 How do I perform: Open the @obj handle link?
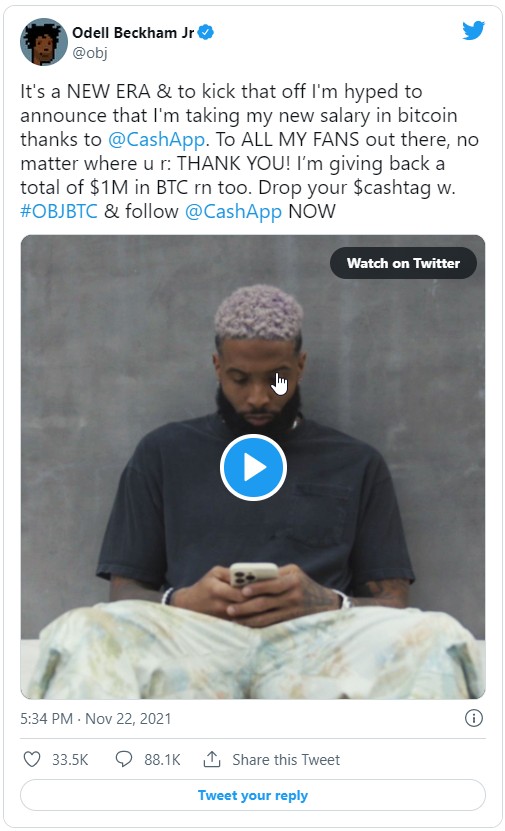[x=90, y=53]
